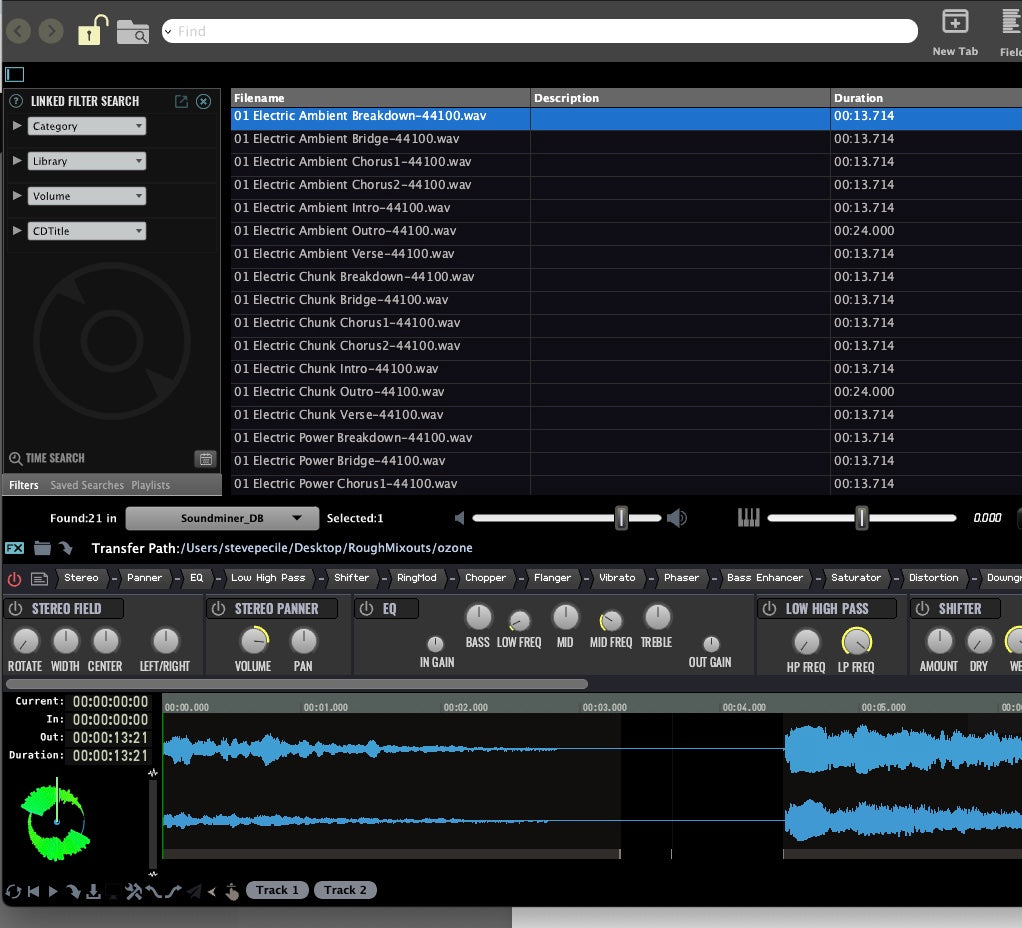Open the Soundminer_DB database dropdown
The height and width of the screenshot is (928, 1022).
tap(222, 518)
